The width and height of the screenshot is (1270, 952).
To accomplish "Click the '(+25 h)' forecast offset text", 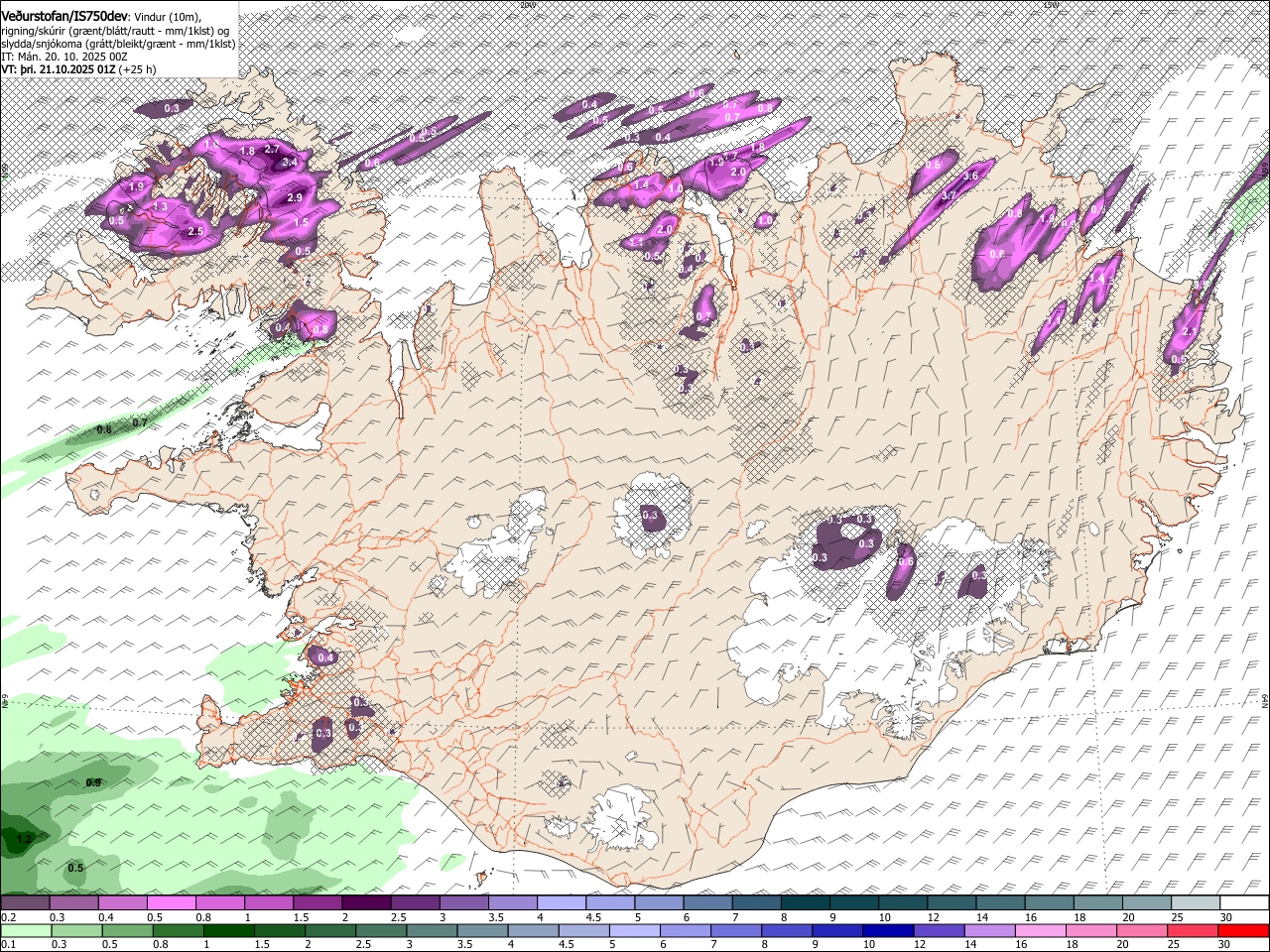I will coord(137,69).
